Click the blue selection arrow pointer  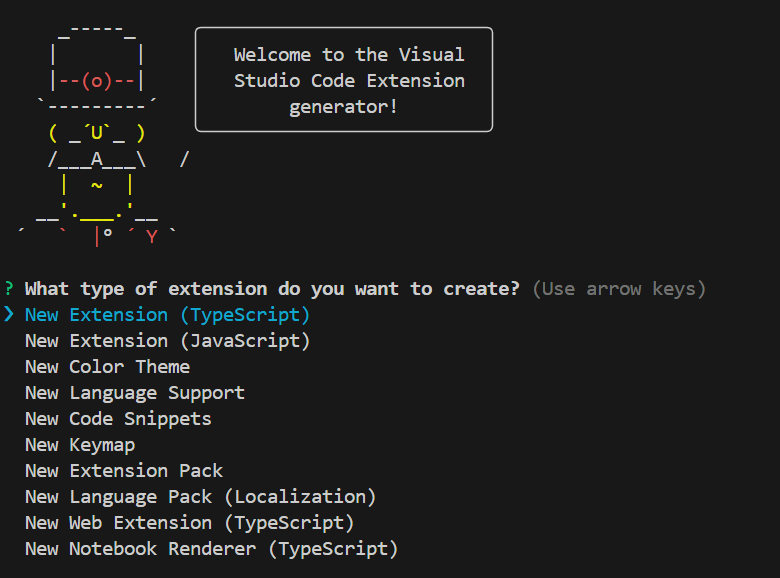click(x=8, y=314)
